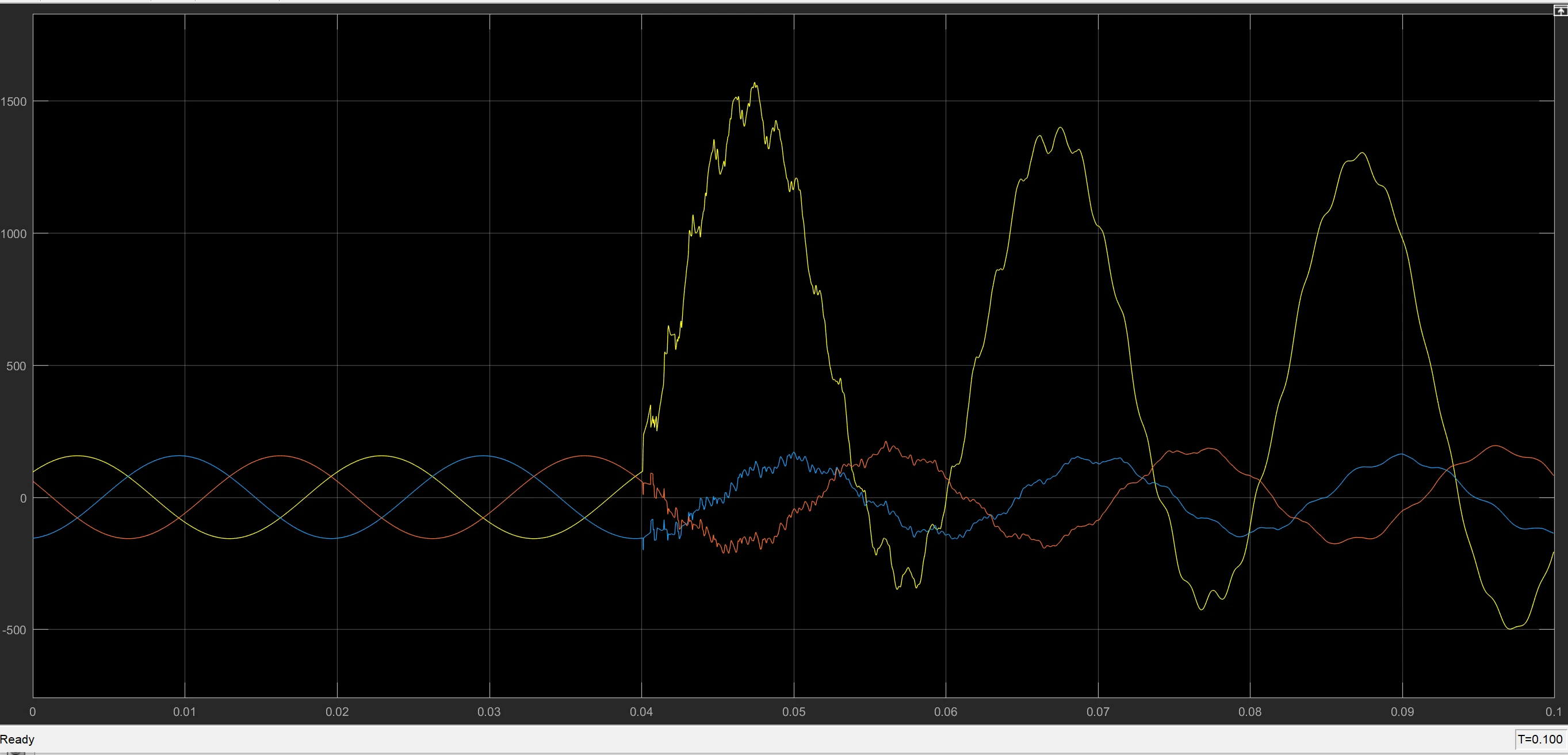Click the y-axis label '1500'
This screenshot has height=755, width=1568.
(x=14, y=102)
